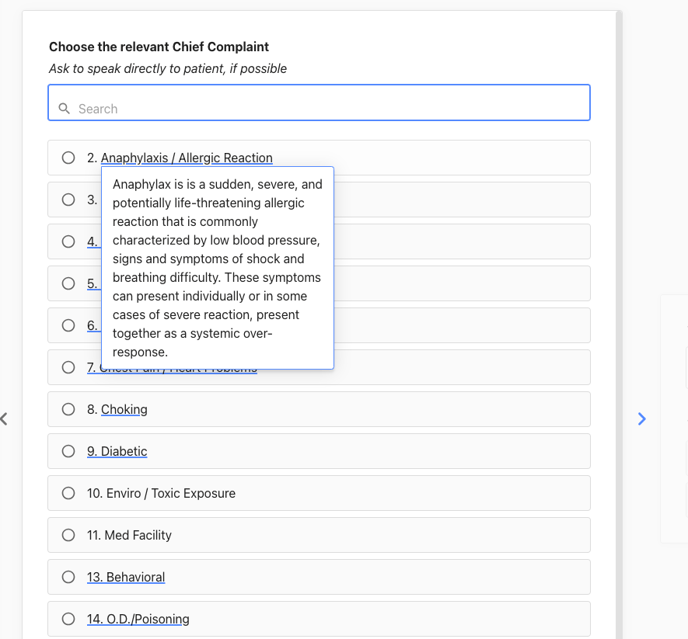The width and height of the screenshot is (688, 639).
Task: Select radio button for option 3
Action: pyautogui.click(x=68, y=200)
